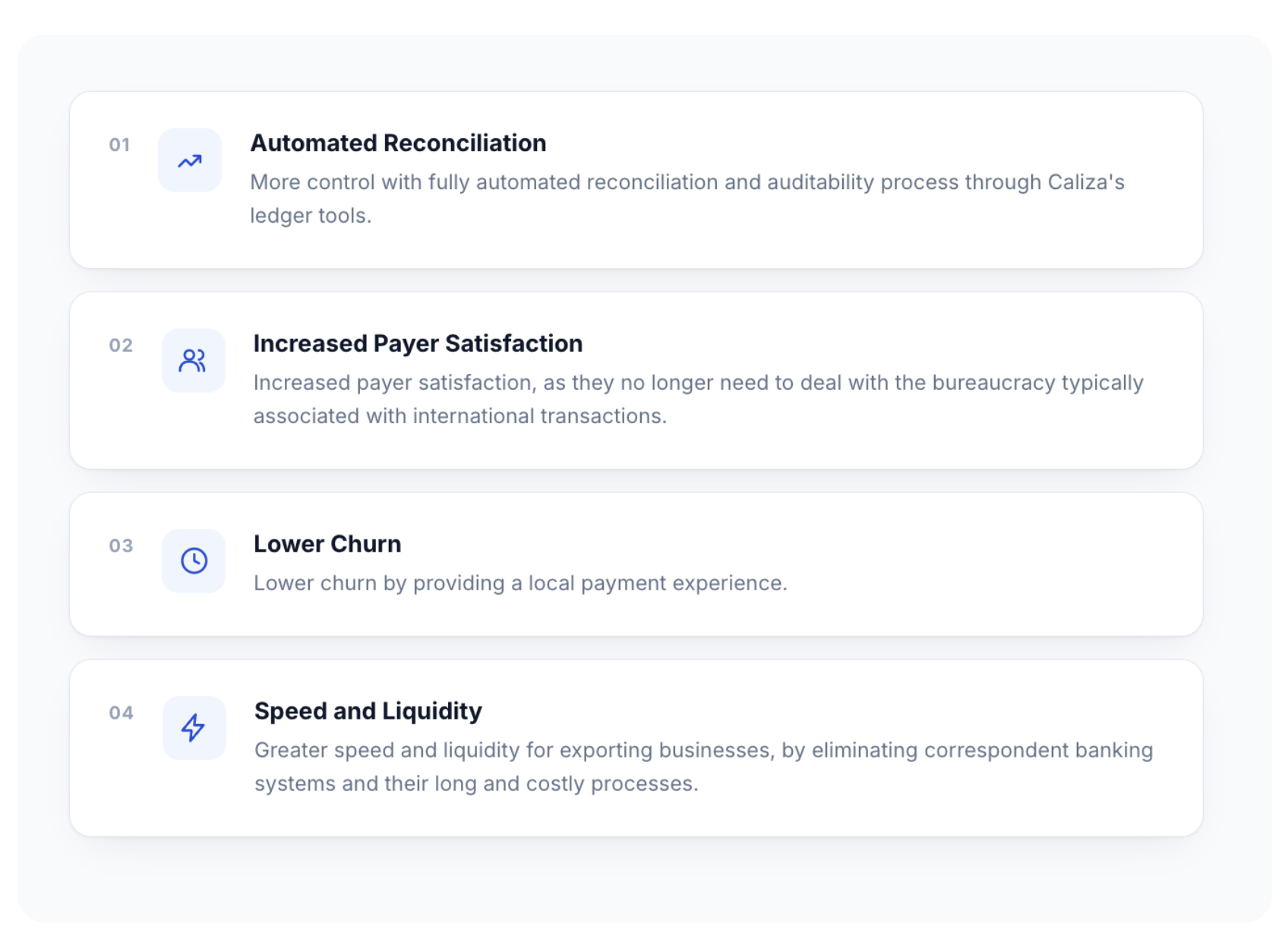
Task: Select the Increased Payer Satisfaction heading
Action: coord(418,343)
